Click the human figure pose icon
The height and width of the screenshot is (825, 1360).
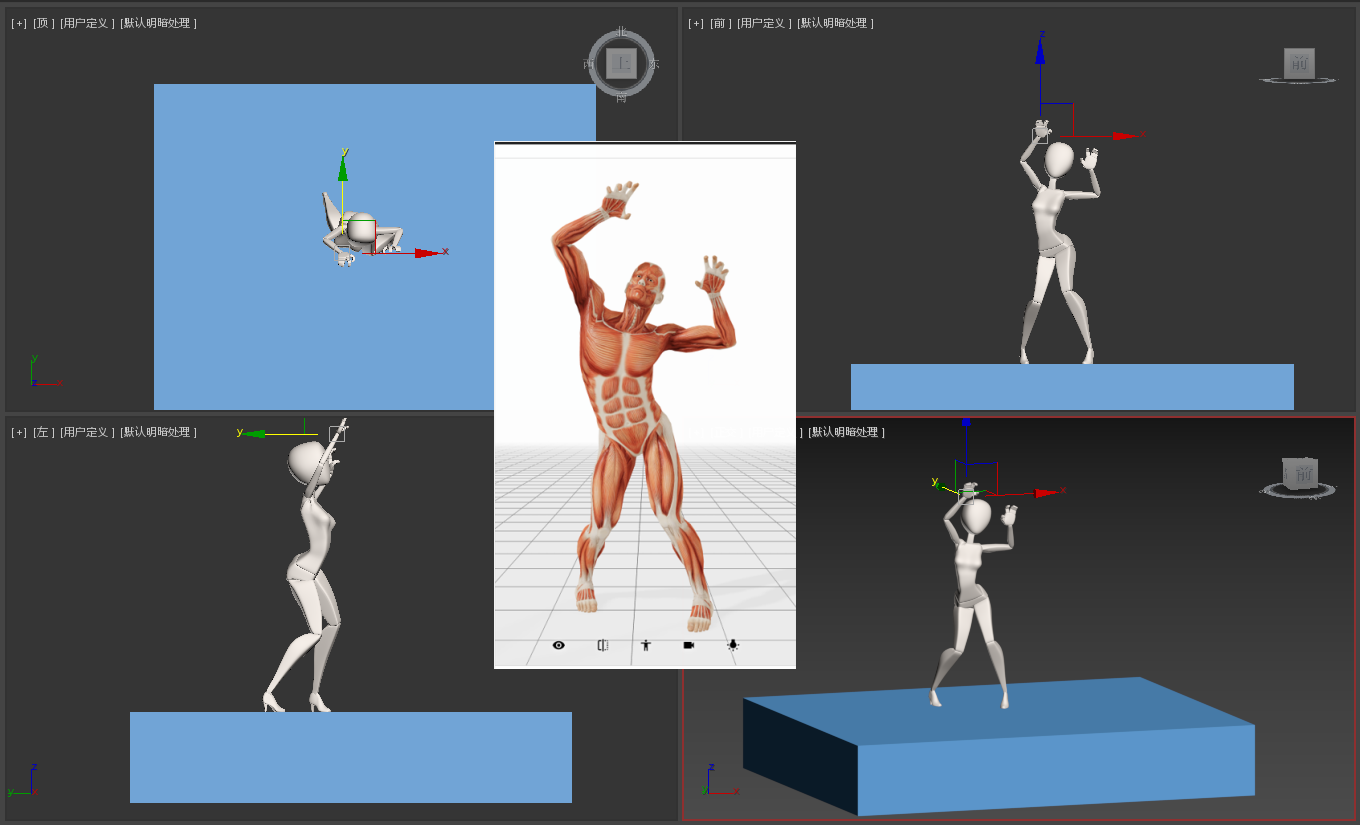[646, 645]
